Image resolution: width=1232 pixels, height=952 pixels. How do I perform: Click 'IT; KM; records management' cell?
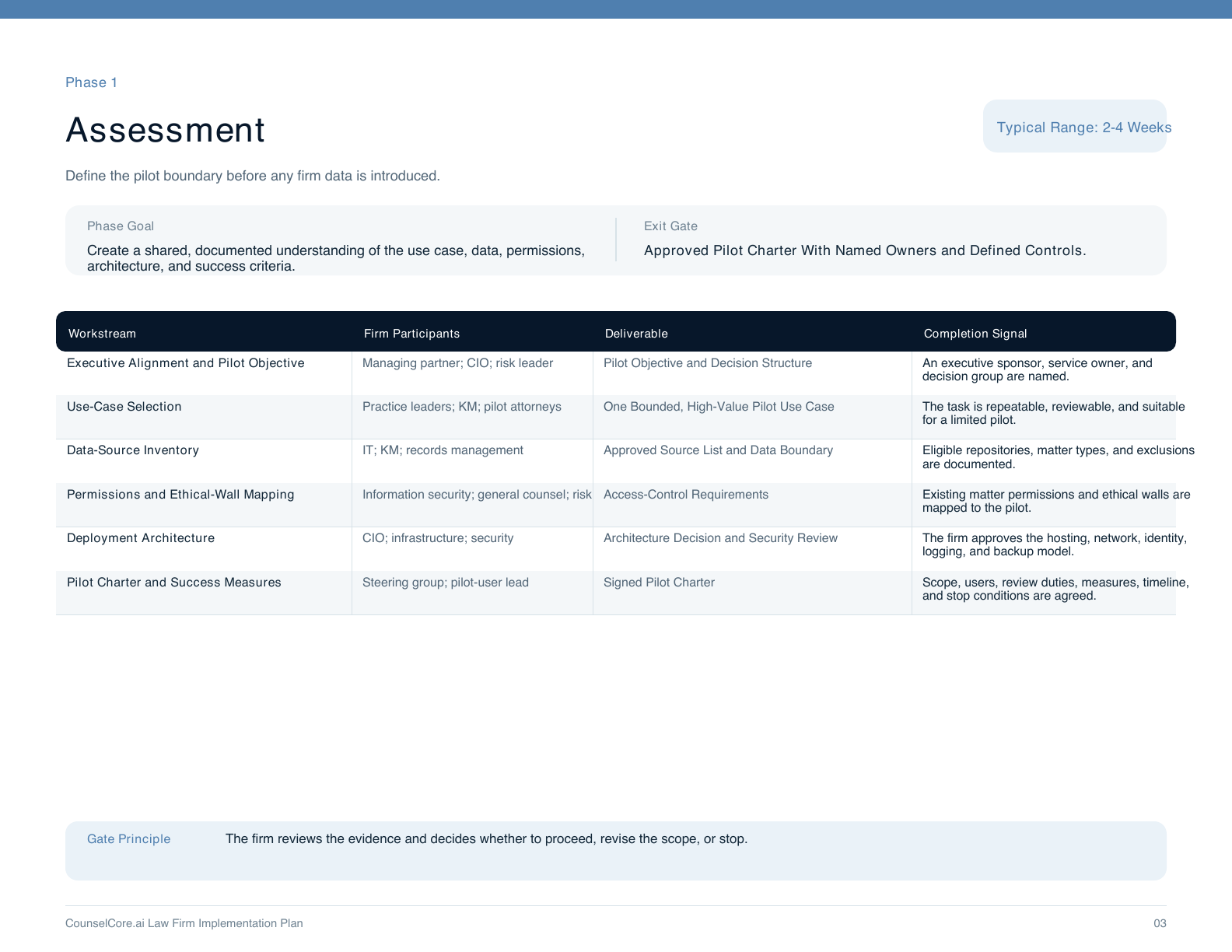click(x=443, y=450)
